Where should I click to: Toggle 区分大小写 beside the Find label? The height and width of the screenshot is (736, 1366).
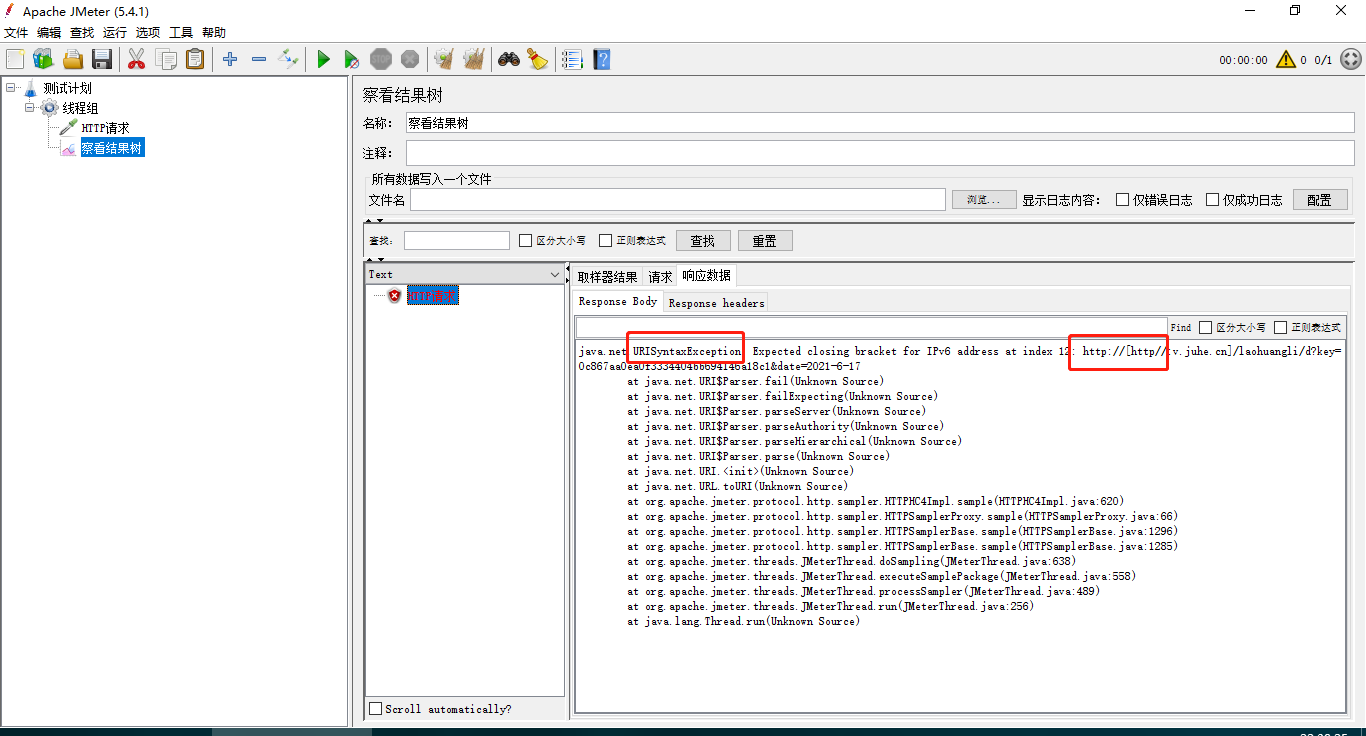(1205, 327)
